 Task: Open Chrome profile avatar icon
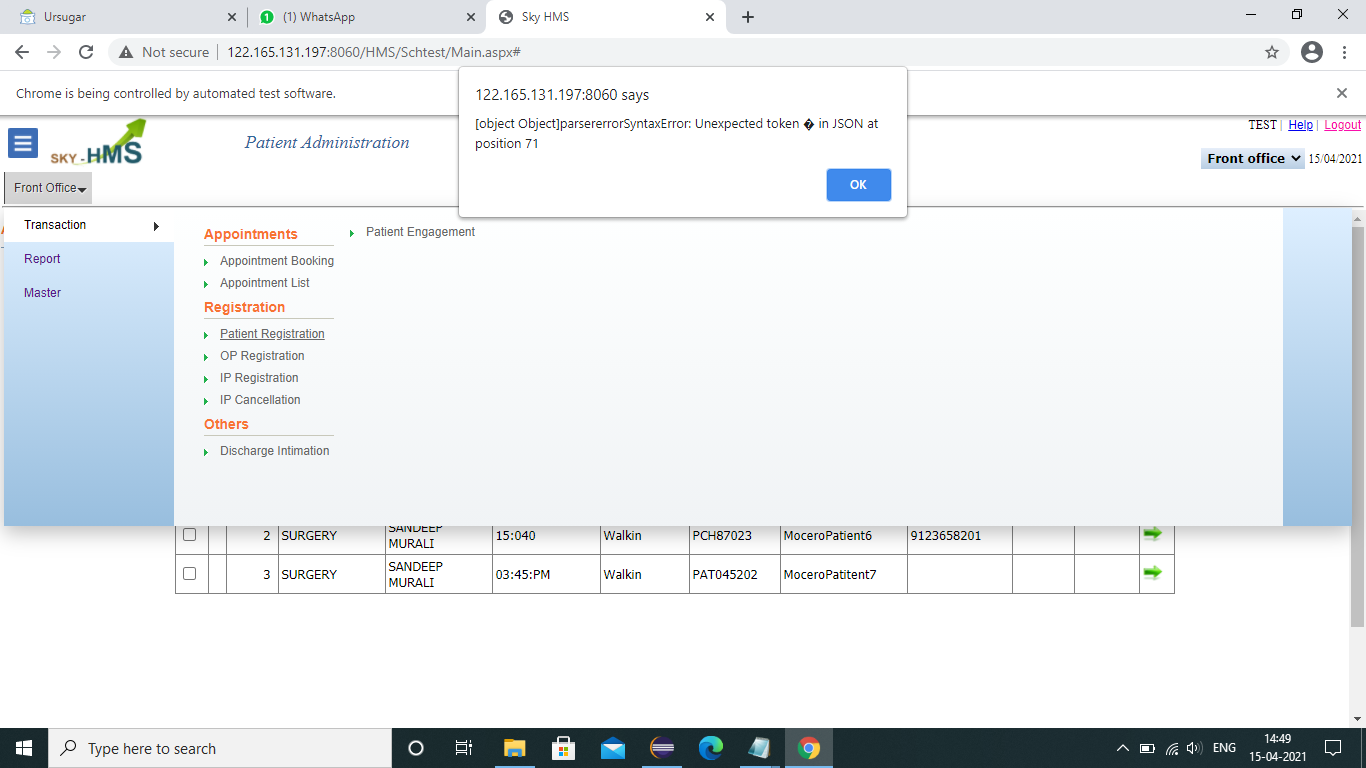pyautogui.click(x=1312, y=52)
